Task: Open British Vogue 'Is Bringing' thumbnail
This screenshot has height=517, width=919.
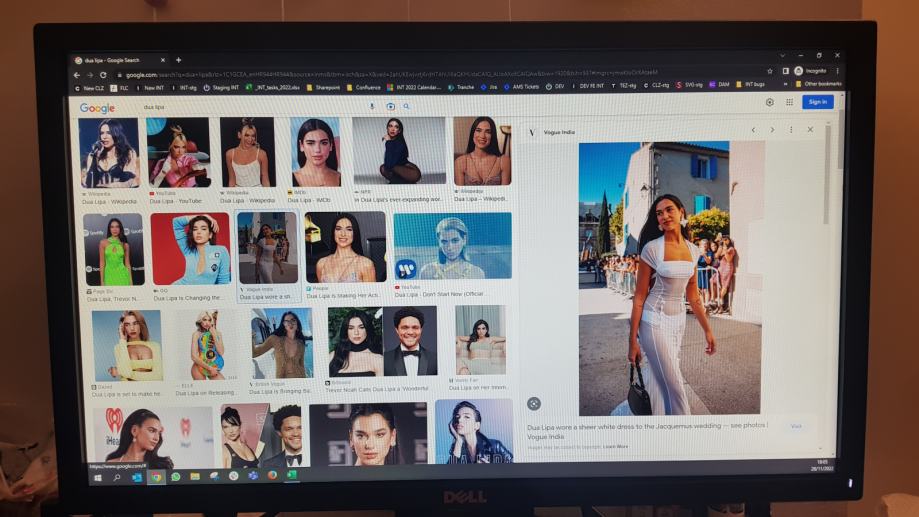Action: point(282,344)
